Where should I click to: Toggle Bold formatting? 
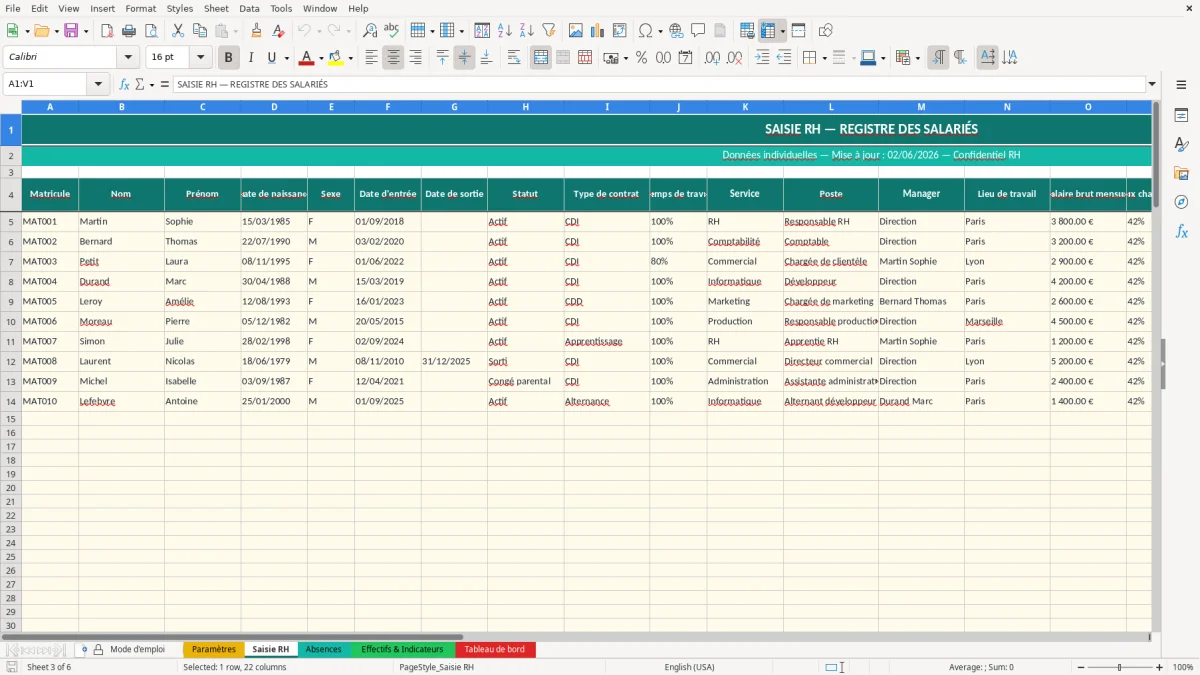(229, 58)
